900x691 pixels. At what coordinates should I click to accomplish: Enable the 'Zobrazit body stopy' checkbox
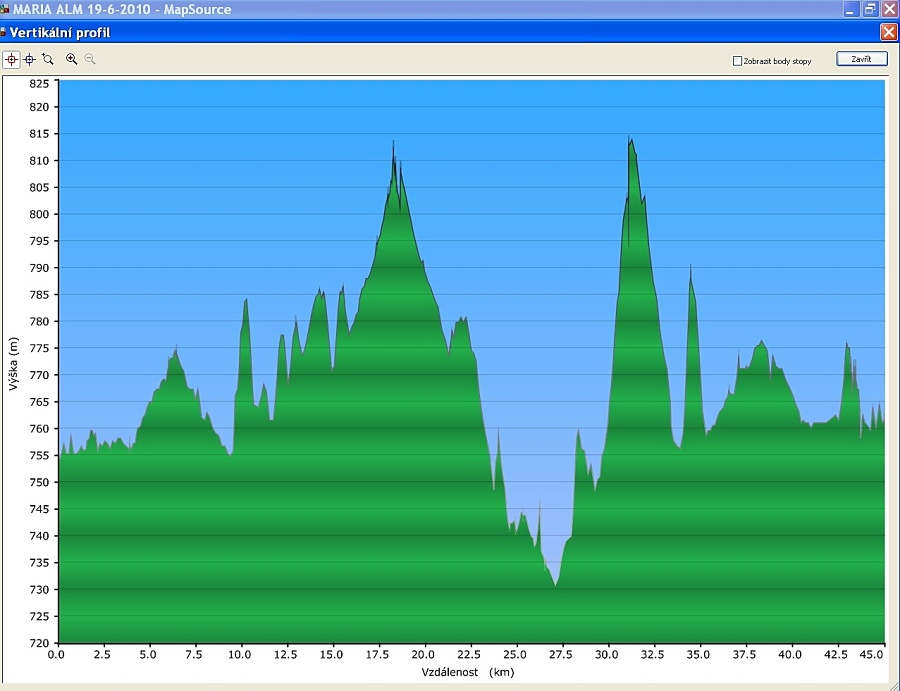coord(737,61)
